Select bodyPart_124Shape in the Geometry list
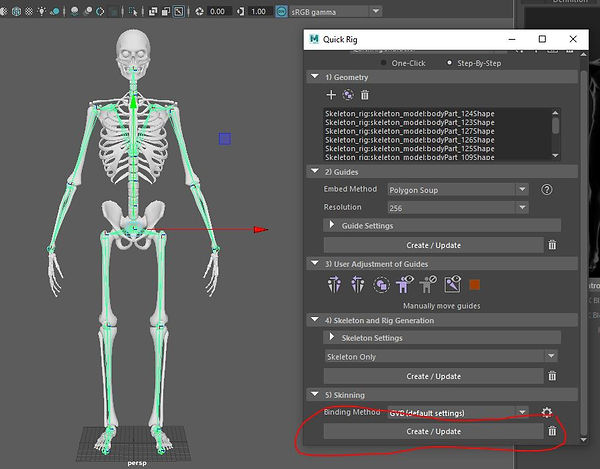 tap(409, 114)
